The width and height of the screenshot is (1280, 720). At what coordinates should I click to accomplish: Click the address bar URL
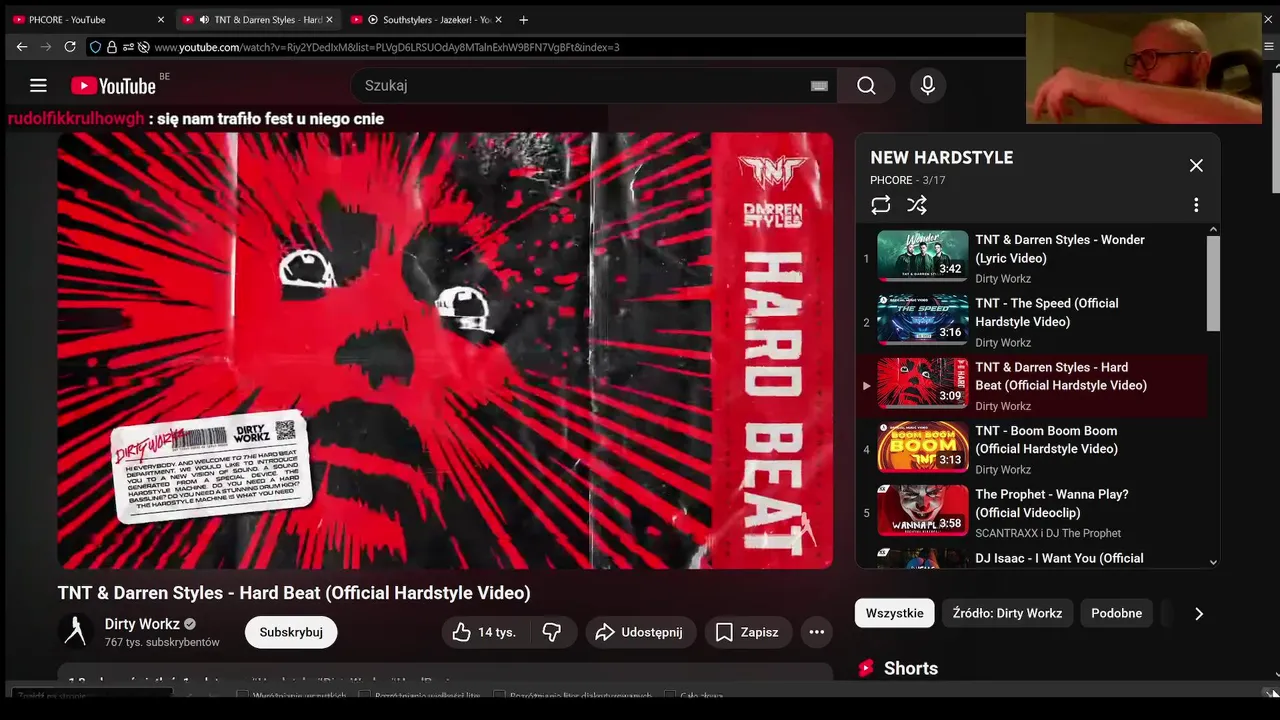(x=387, y=47)
